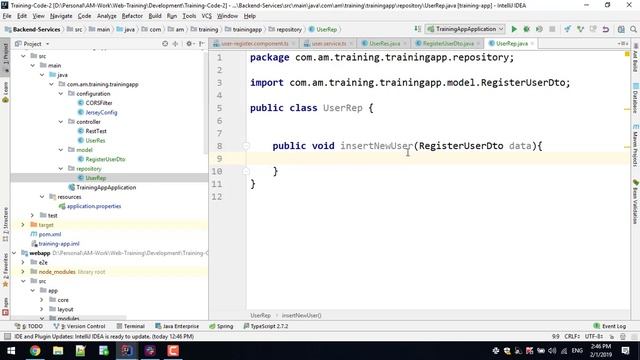Screen dimensions: 640x360
Task: Collapse the model folder
Action: [x=60, y=150]
